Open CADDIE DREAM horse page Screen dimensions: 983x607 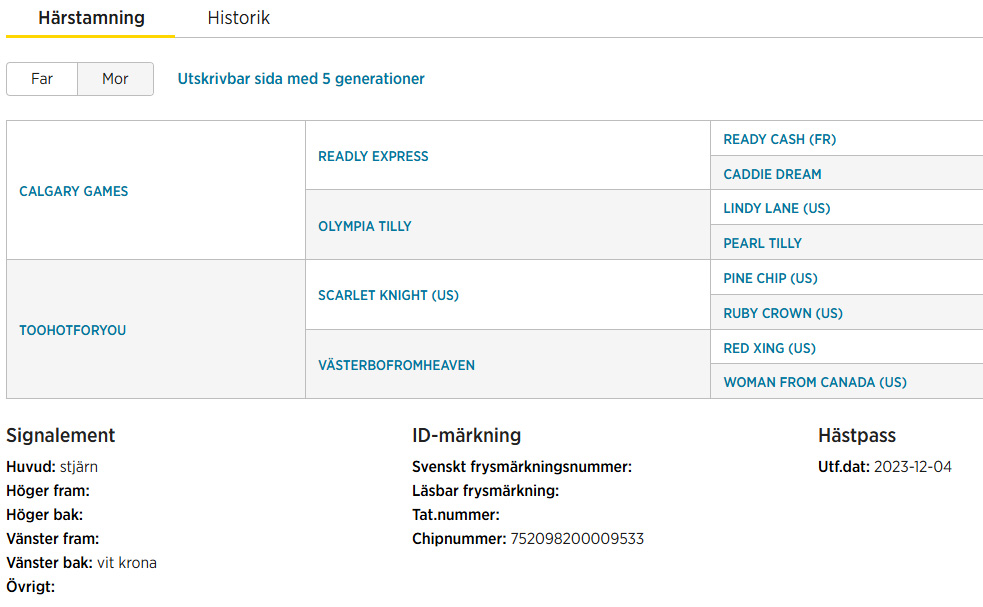[772, 174]
